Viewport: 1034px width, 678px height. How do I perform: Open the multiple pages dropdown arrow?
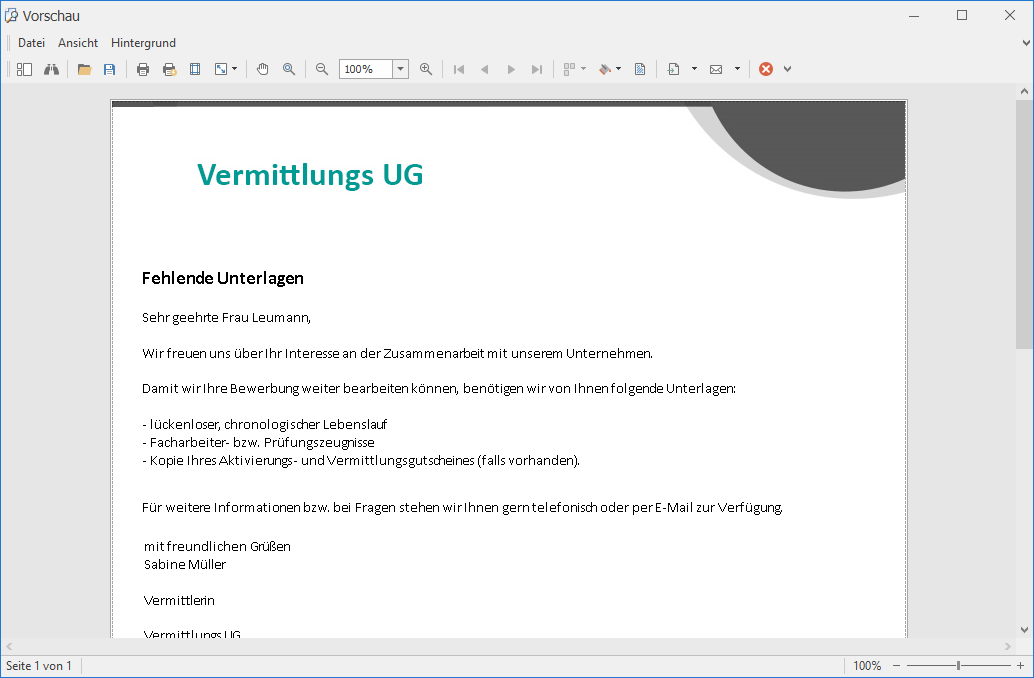pos(584,69)
